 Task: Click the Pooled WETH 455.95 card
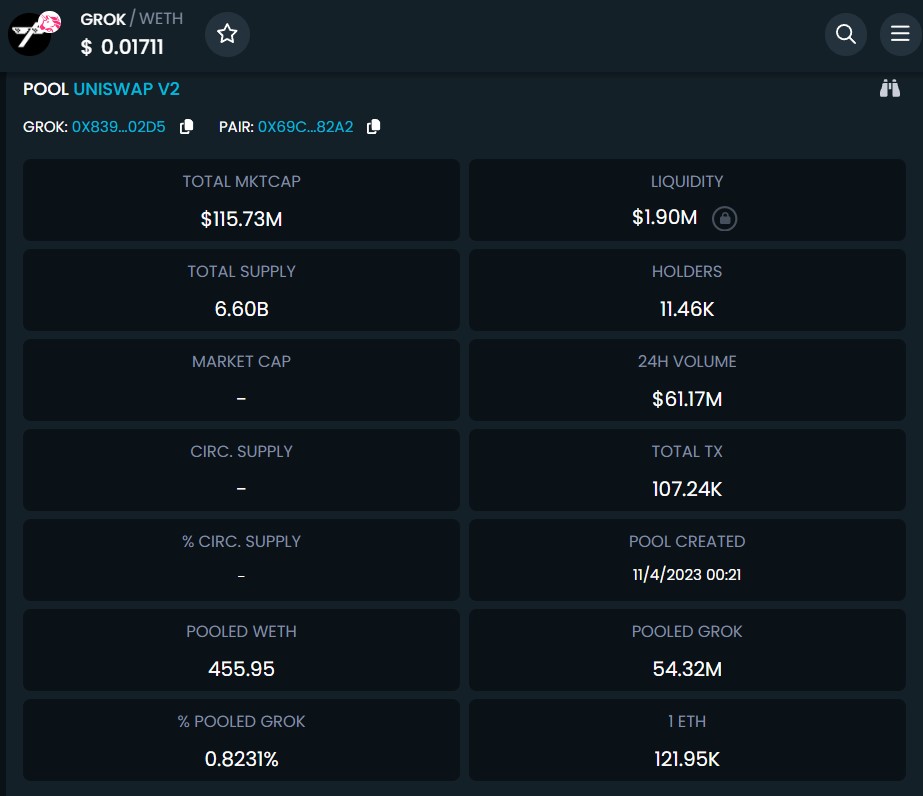coord(241,649)
